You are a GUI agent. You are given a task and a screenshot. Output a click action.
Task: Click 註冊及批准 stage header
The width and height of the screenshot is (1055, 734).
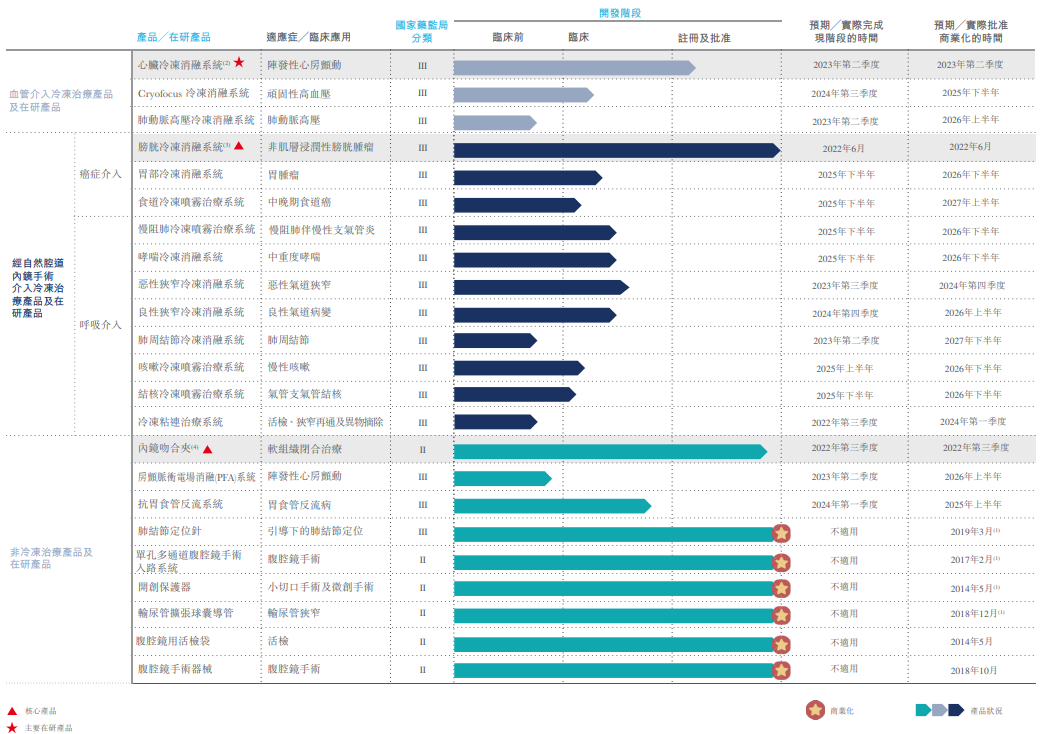coord(704,38)
